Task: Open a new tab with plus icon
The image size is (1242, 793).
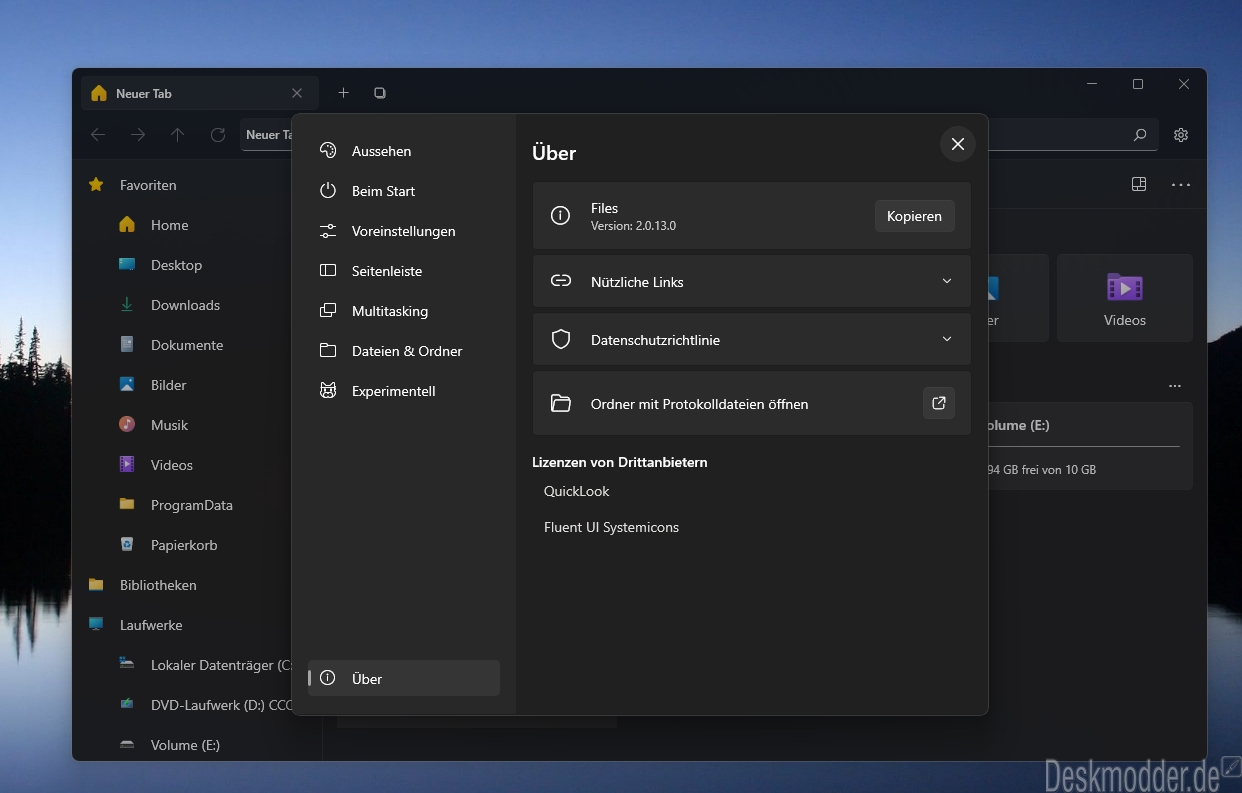Action: click(343, 93)
